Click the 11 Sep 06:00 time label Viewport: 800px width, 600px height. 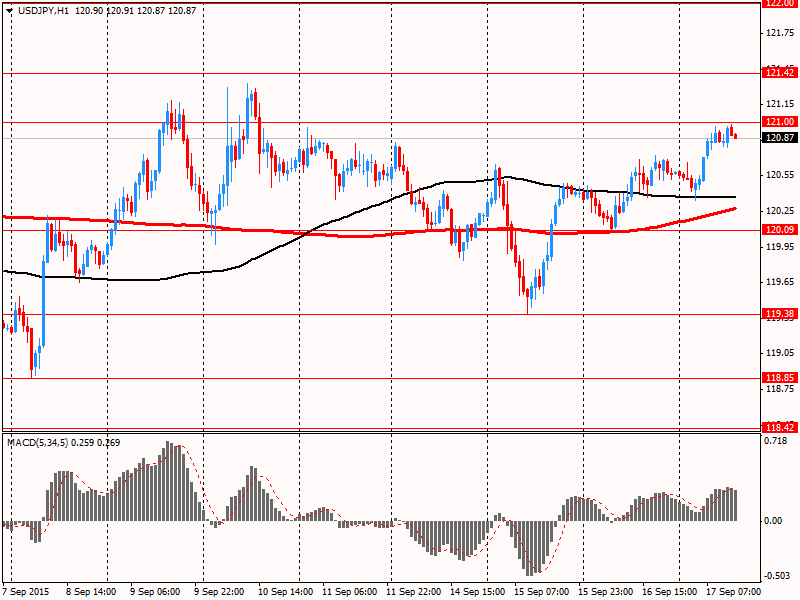pyautogui.click(x=349, y=592)
